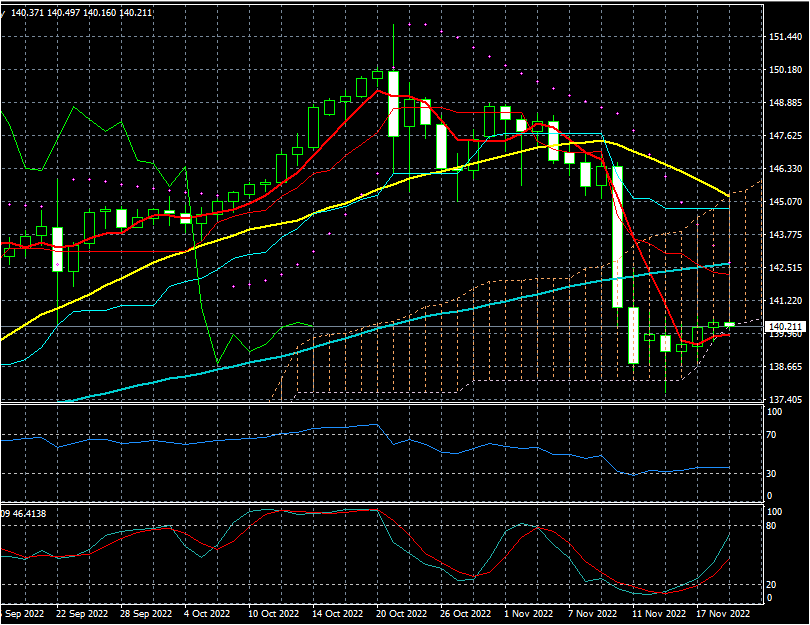This screenshot has height=625, width=810.
Task: Click the 150.180 price axis label
Action: (x=785, y=70)
